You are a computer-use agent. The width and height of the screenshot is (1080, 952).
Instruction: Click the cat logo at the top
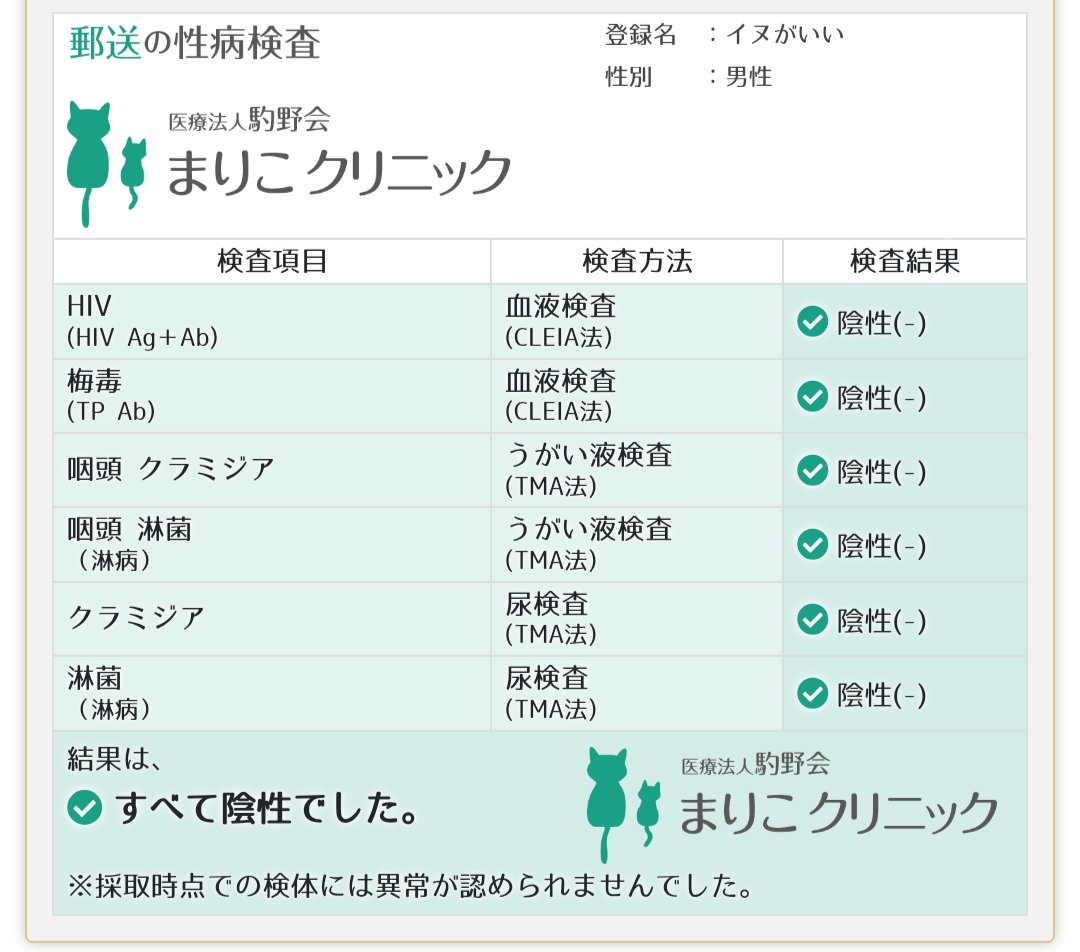[x=107, y=164]
